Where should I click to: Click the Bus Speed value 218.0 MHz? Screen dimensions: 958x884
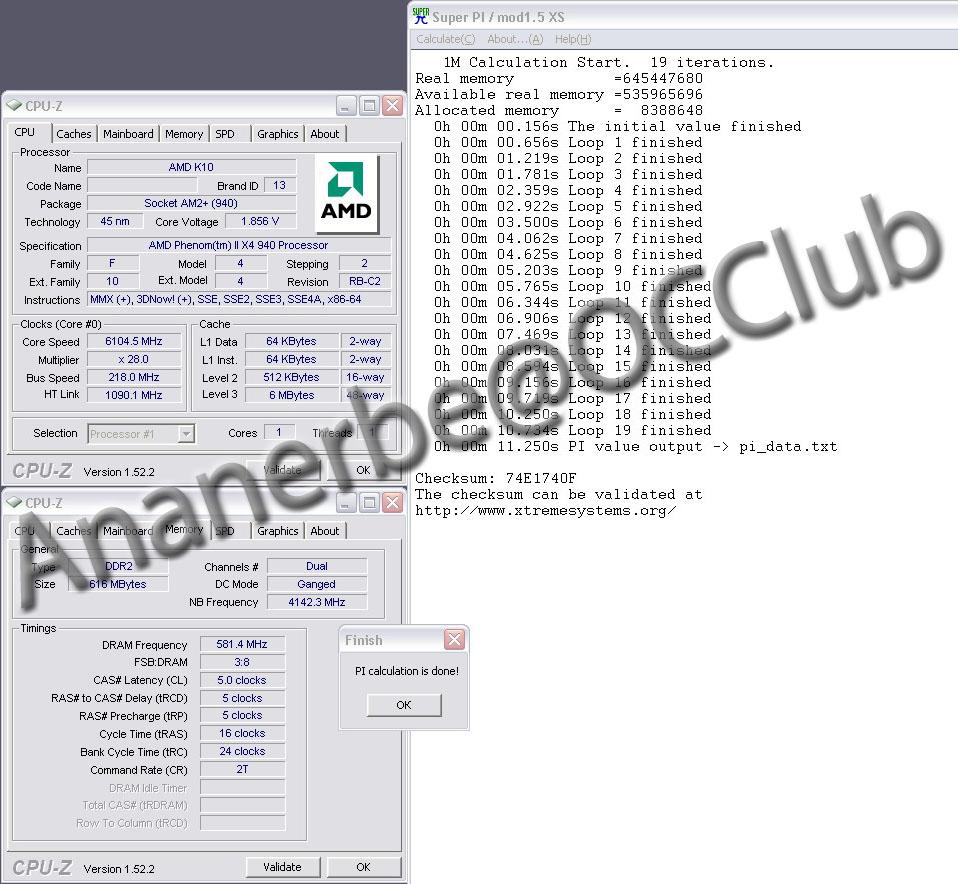pyautogui.click(x=134, y=377)
